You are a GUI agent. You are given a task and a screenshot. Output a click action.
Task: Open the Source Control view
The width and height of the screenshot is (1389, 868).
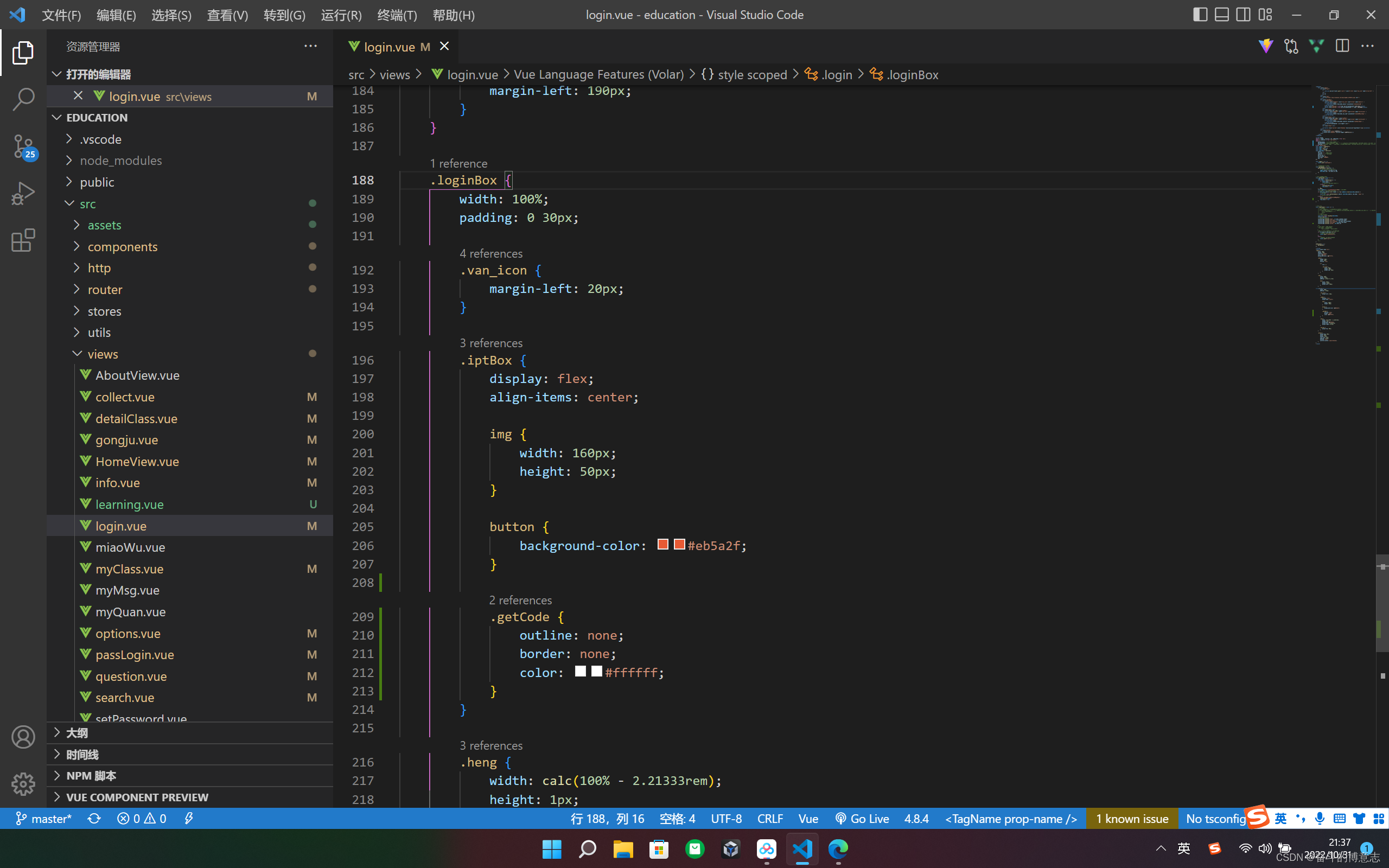pyautogui.click(x=23, y=146)
